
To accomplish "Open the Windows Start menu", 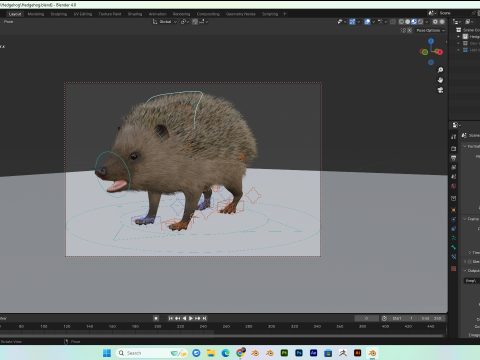I will (107, 353).
